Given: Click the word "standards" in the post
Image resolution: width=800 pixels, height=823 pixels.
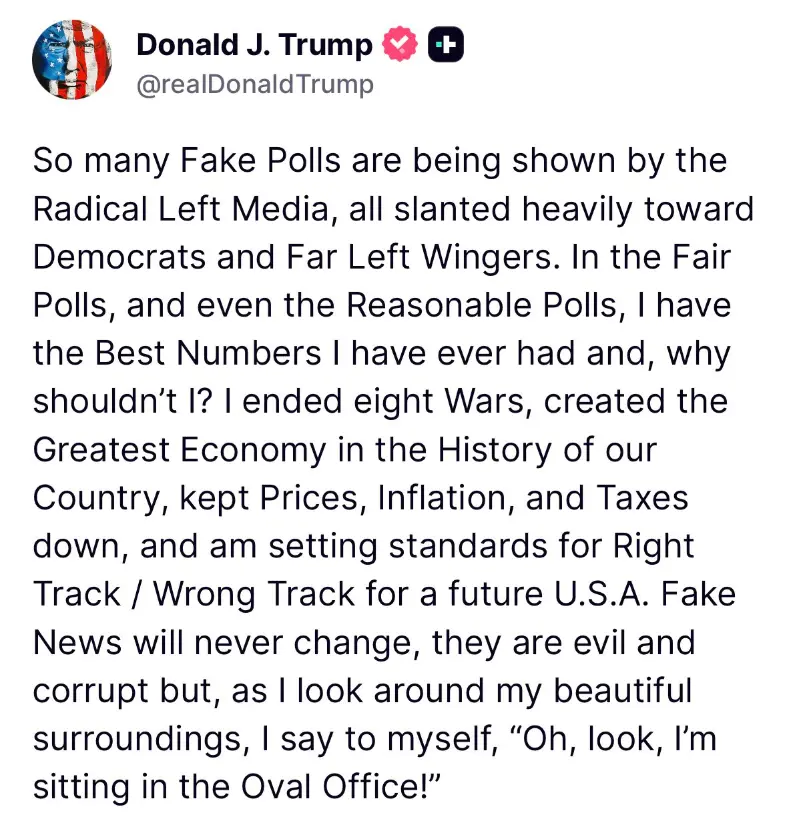Looking at the screenshot, I should pyautogui.click(x=463, y=546).
